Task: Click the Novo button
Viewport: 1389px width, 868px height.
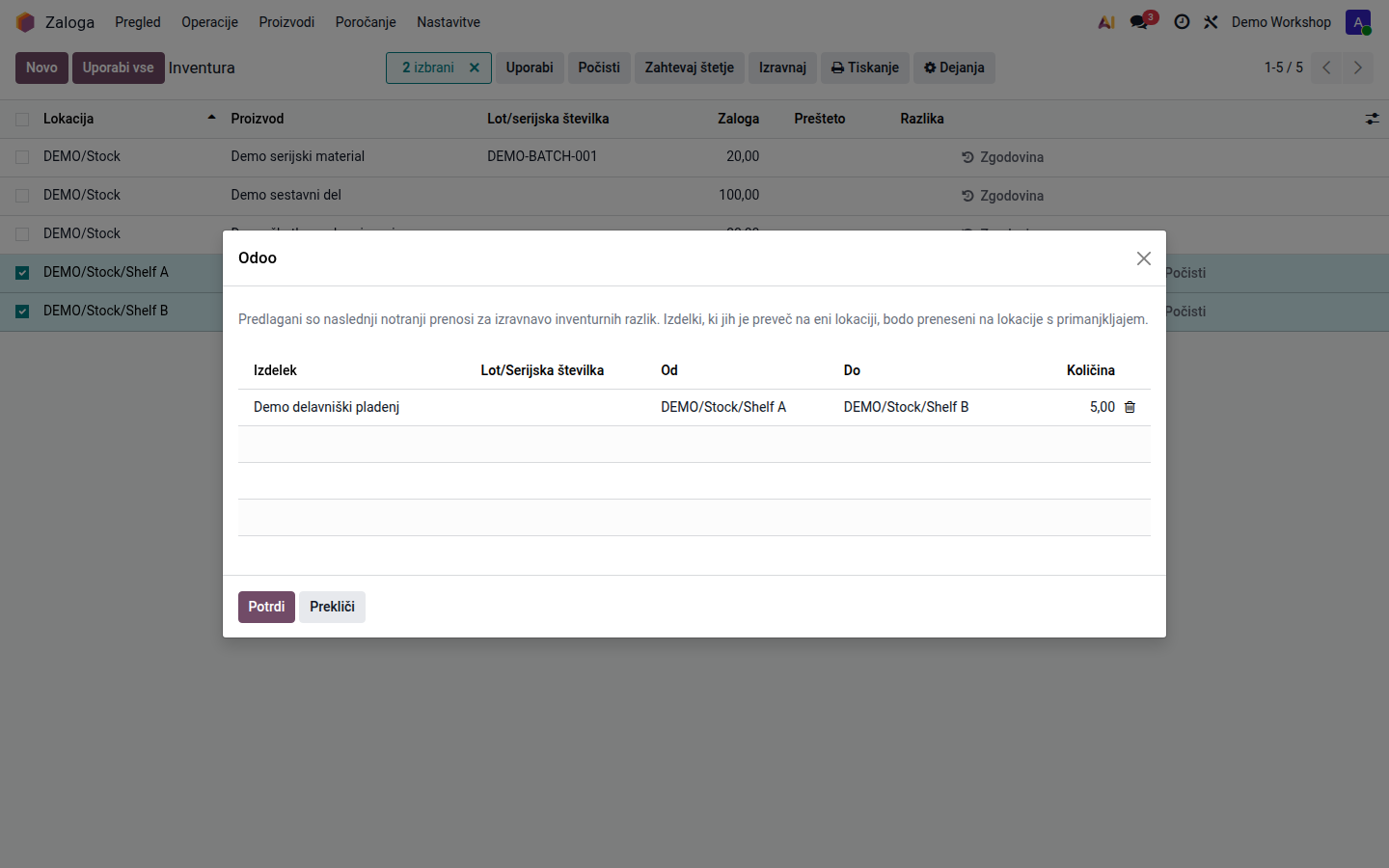Action: click(x=41, y=68)
